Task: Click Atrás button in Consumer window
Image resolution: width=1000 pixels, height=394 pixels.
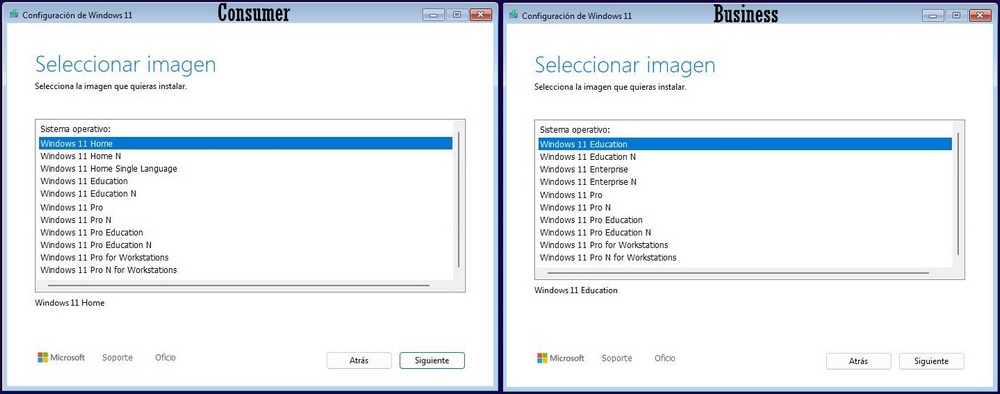Action: [x=359, y=360]
